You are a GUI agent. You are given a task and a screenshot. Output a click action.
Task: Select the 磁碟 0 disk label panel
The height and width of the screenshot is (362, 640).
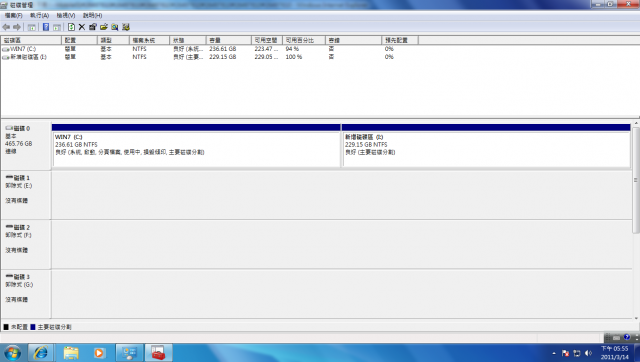click(26, 145)
